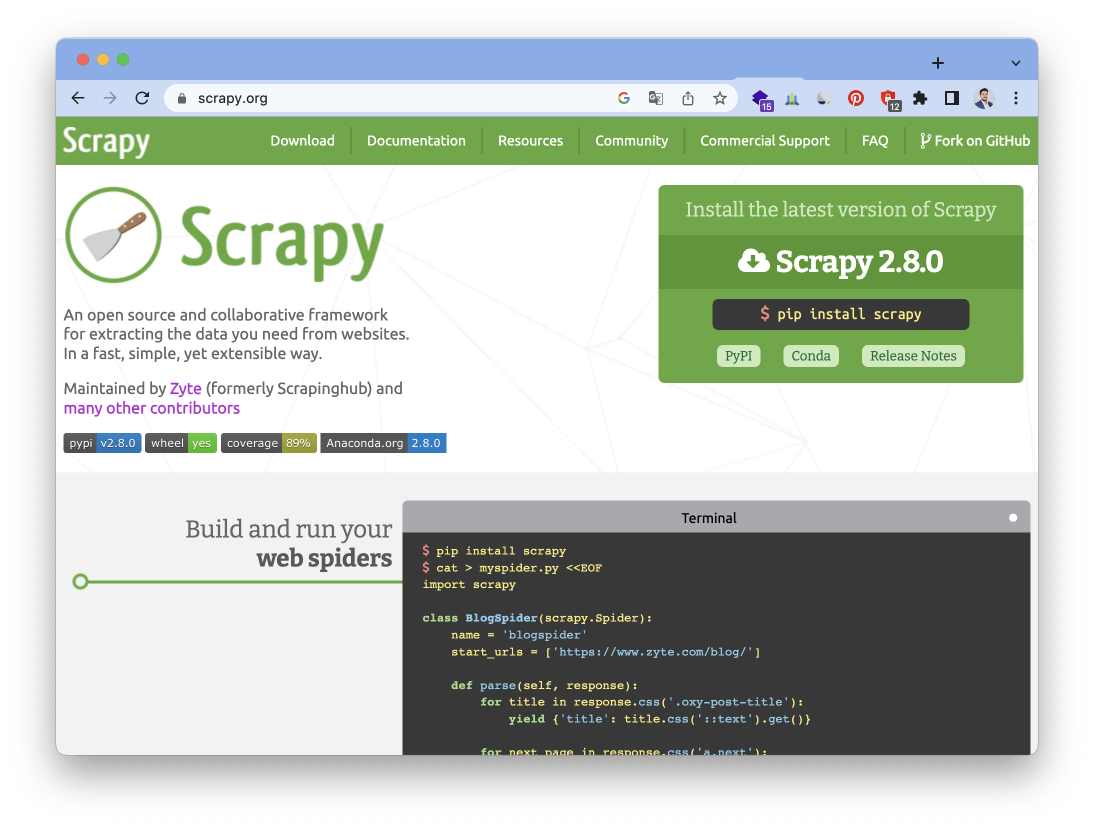
Task: Click the "for title in response.css" code line
Action: click(642, 702)
